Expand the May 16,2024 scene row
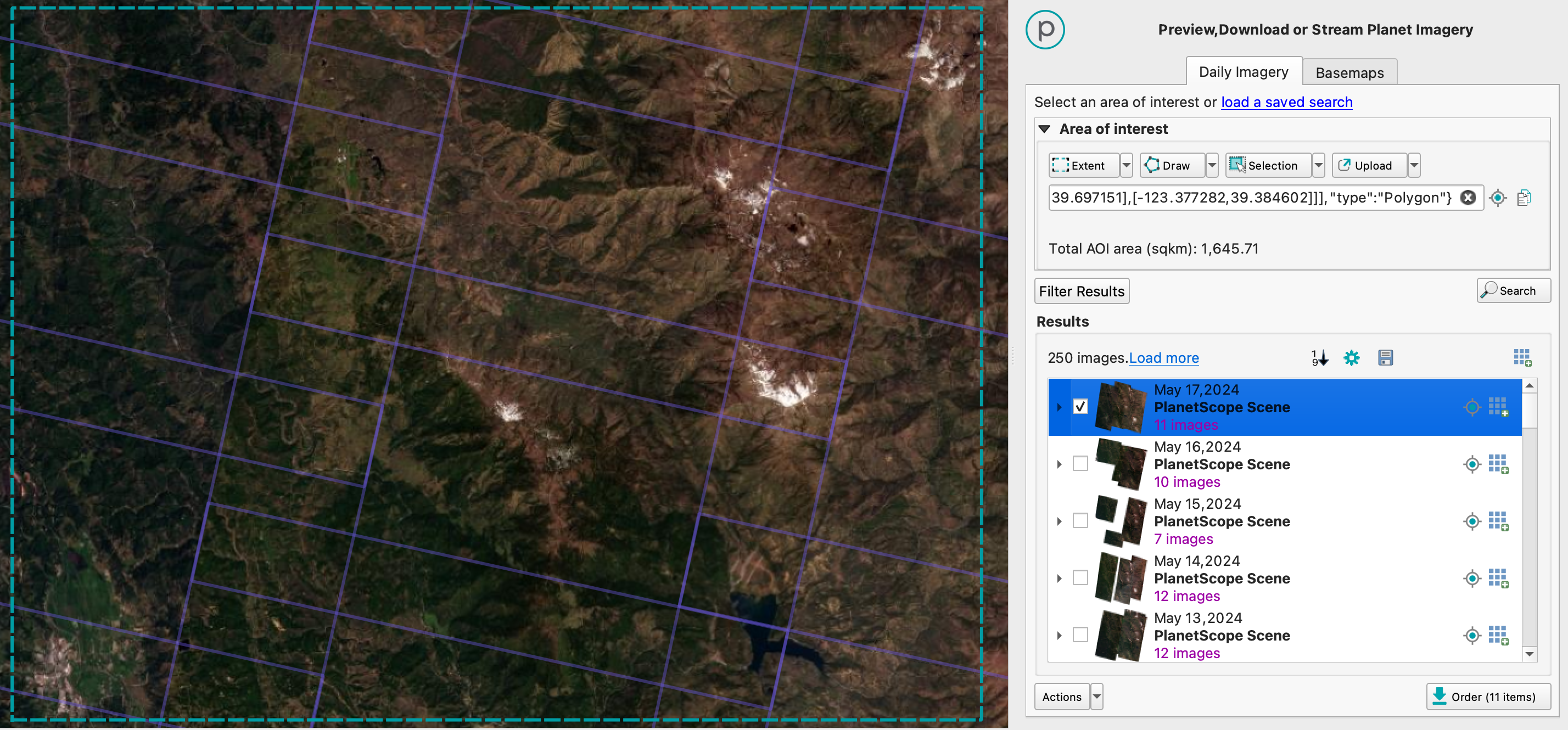 click(1059, 464)
